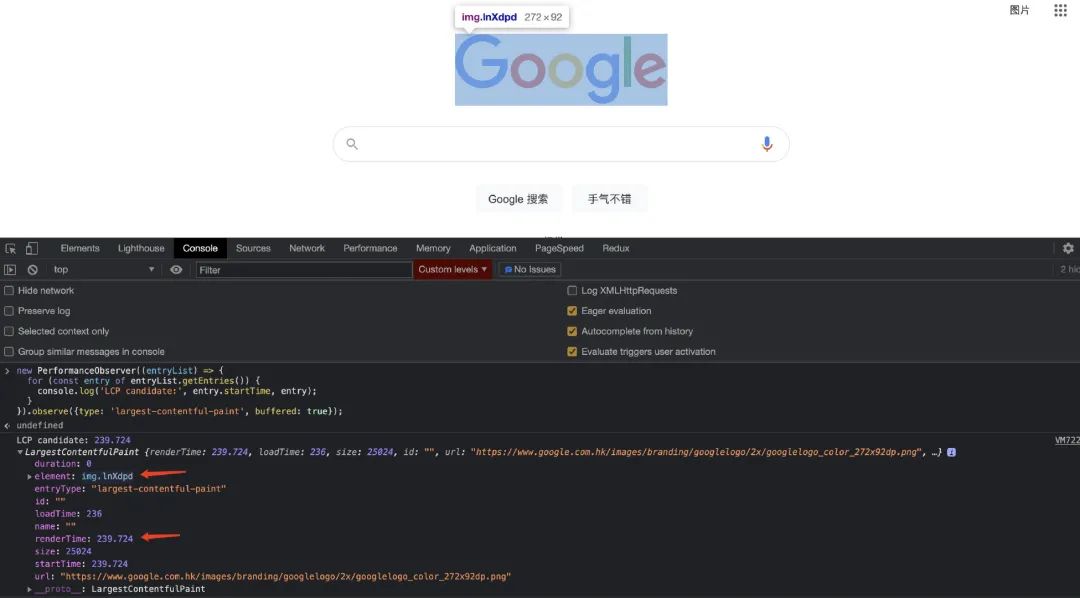Image resolution: width=1080 pixels, height=598 pixels.
Task: Open DevTools settings gear
Action: pos(1068,249)
